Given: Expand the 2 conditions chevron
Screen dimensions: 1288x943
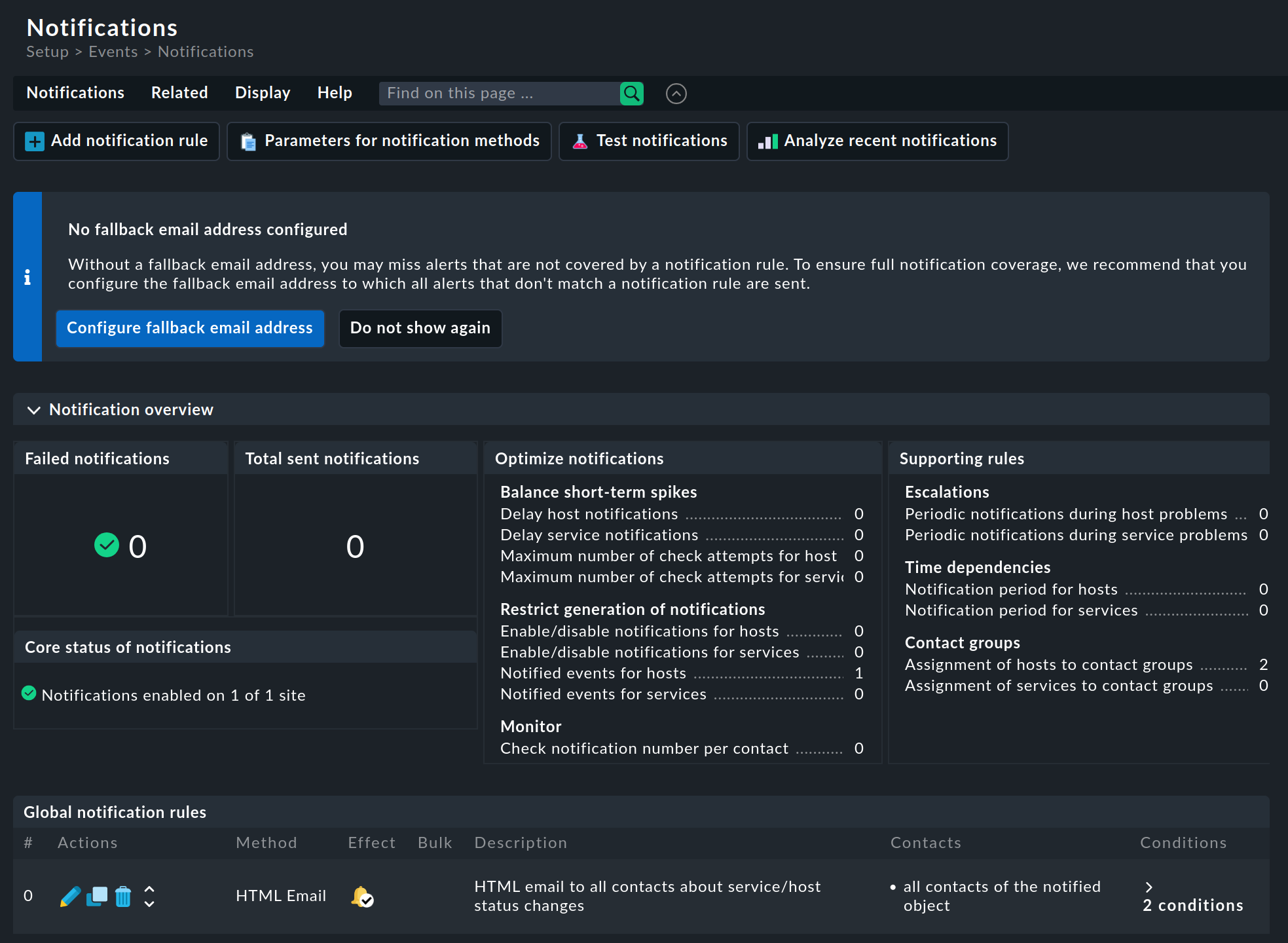Looking at the screenshot, I should click(1149, 887).
